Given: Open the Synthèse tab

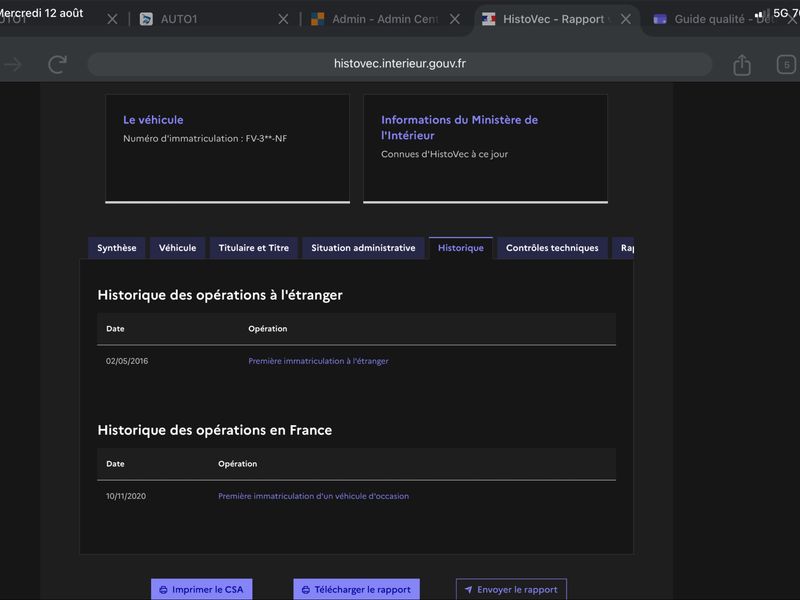Looking at the screenshot, I should click(x=117, y=248).
